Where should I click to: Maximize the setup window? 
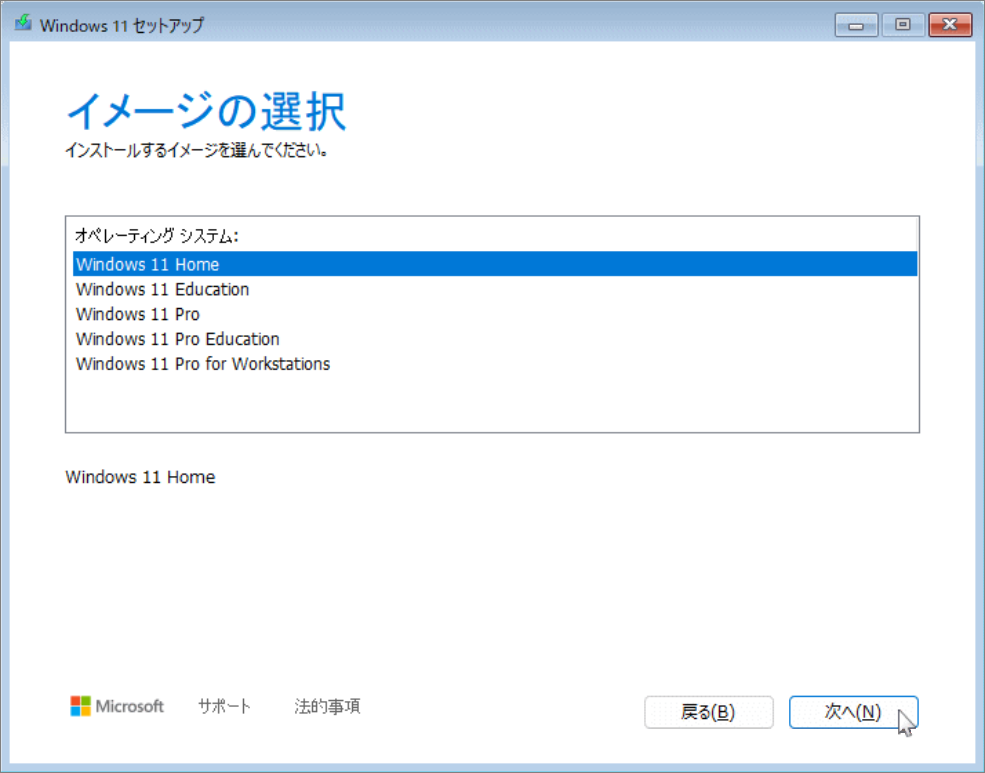coord(903,24)
